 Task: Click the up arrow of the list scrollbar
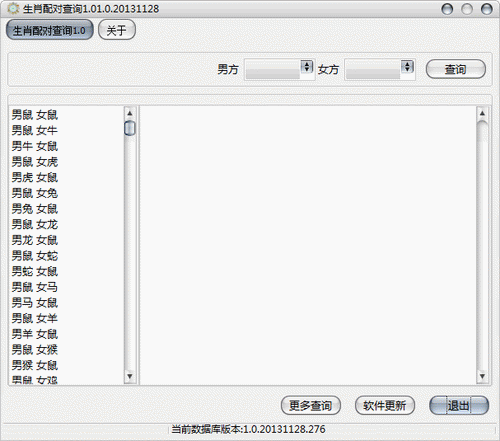point(130,113)
